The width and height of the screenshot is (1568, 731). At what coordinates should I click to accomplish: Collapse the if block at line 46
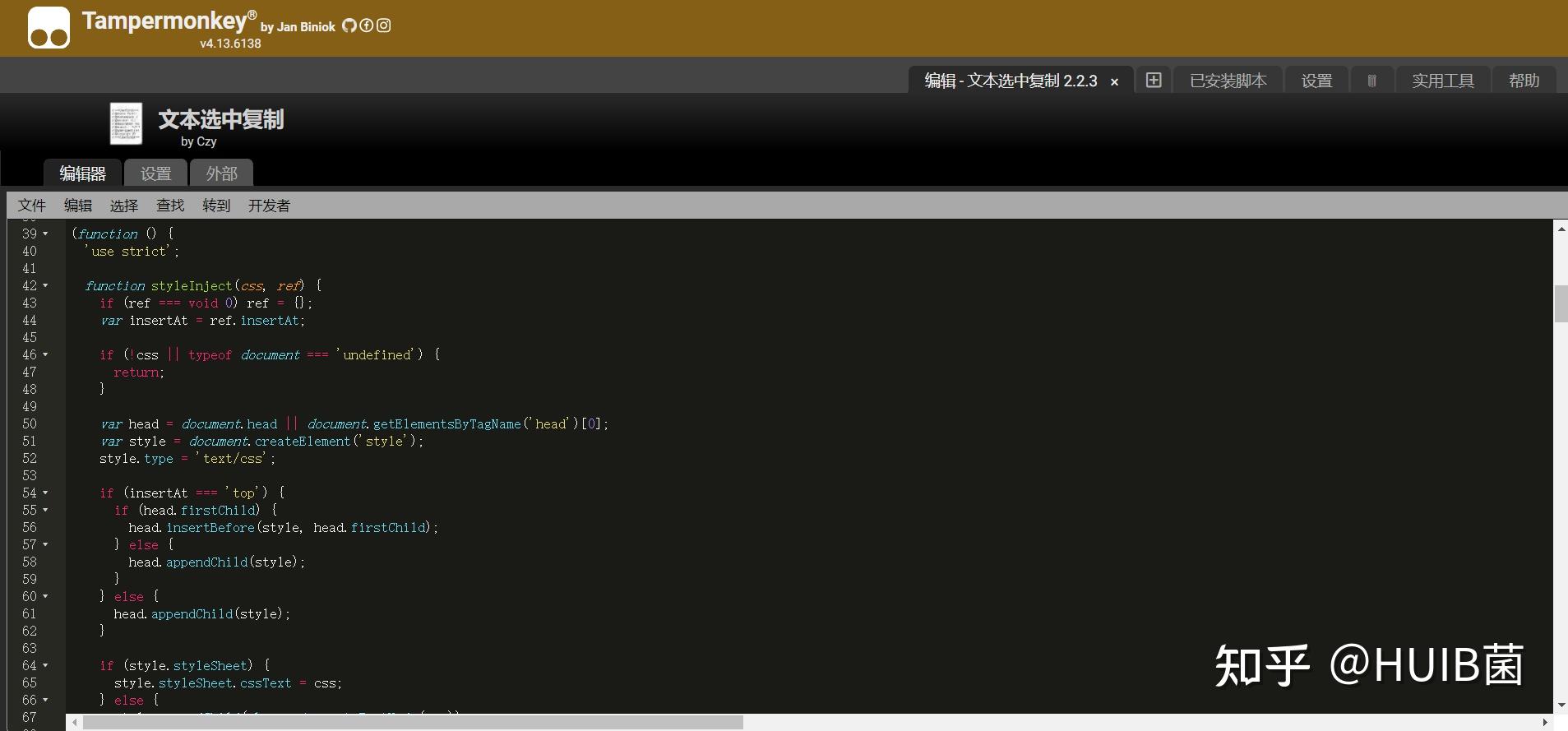click(45, 354)
